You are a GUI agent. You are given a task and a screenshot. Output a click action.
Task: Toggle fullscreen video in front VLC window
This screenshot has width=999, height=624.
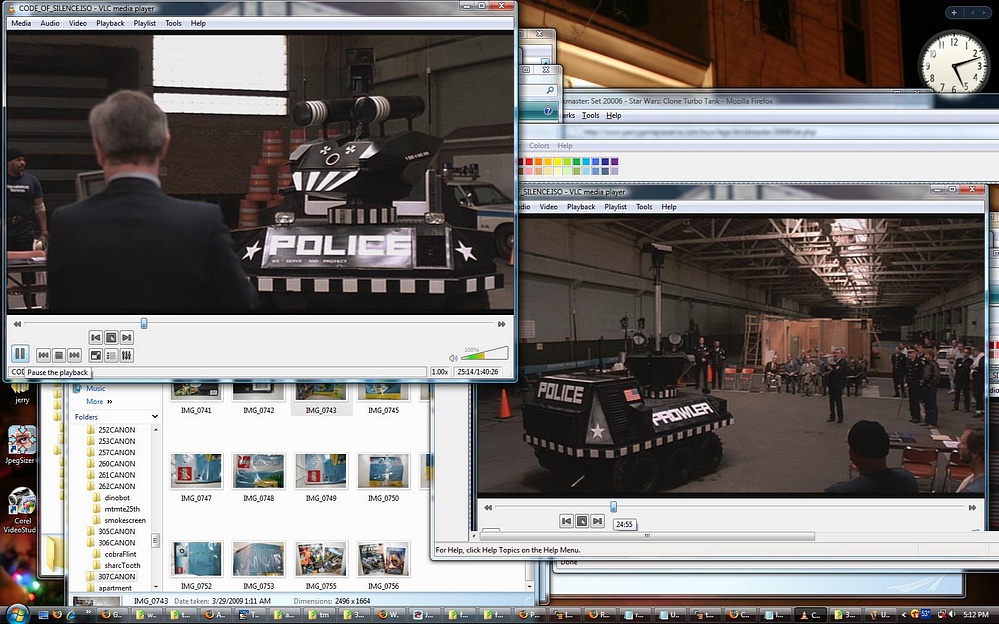(96, 355)
